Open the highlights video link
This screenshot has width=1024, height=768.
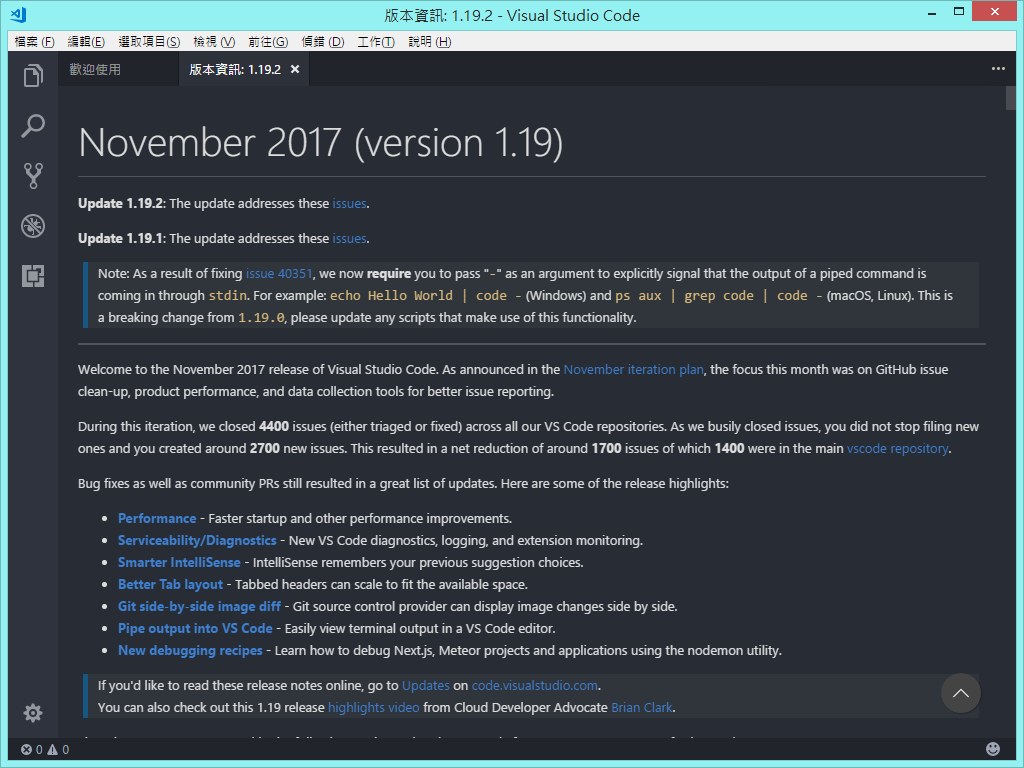tap(374, 708)
